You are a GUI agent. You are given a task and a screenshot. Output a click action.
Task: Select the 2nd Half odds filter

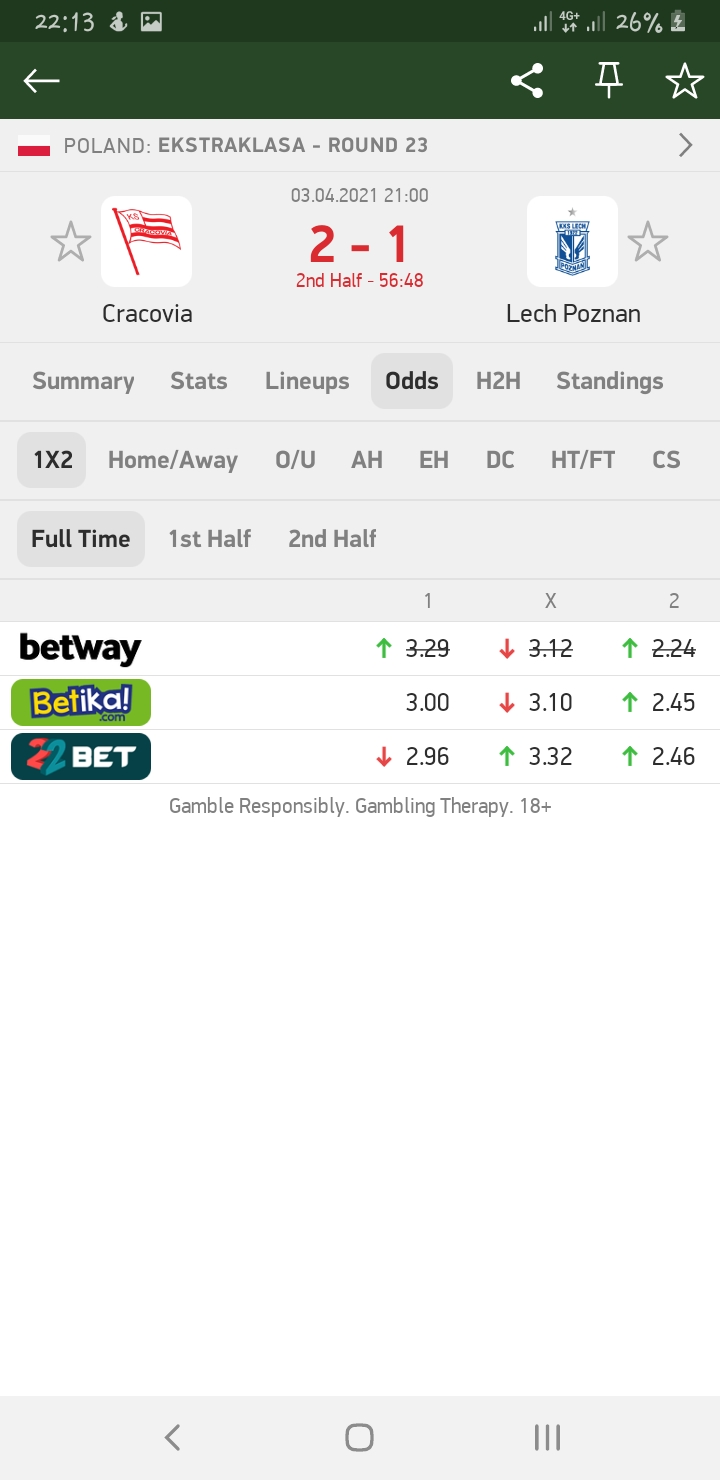(x=332, y=539)
